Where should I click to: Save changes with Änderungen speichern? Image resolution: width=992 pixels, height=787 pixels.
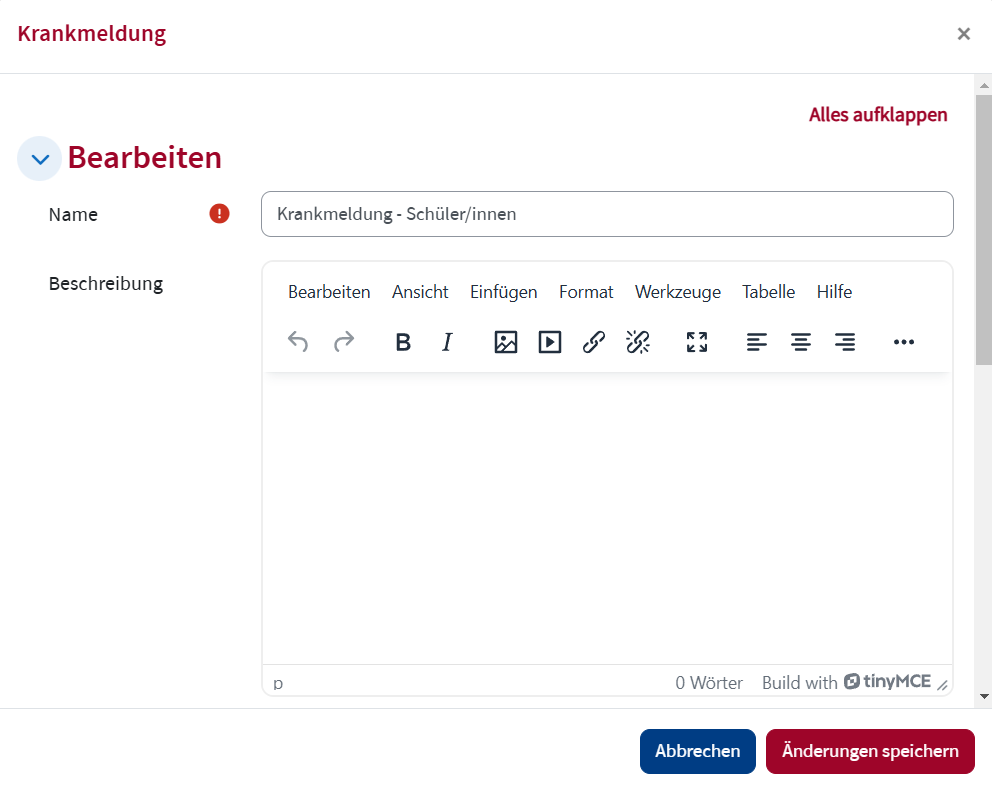(x=870, y=751)
